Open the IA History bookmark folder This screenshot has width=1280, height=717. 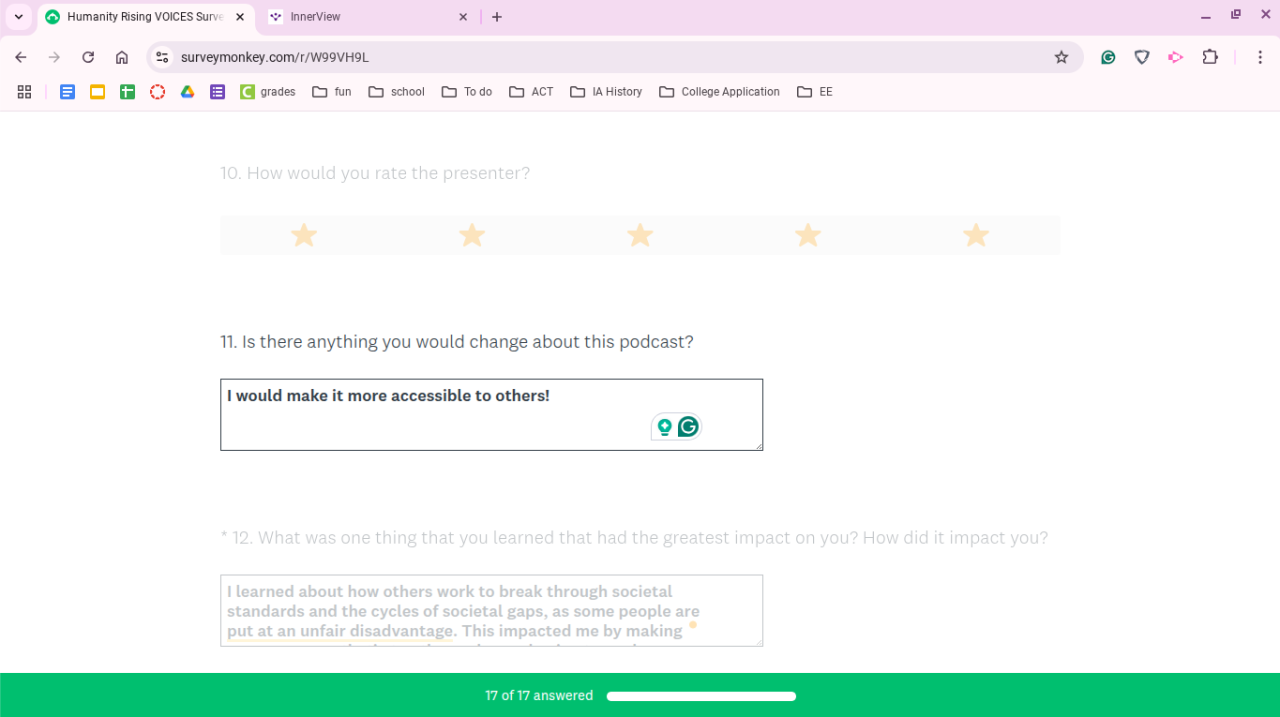tap(606, 92)
